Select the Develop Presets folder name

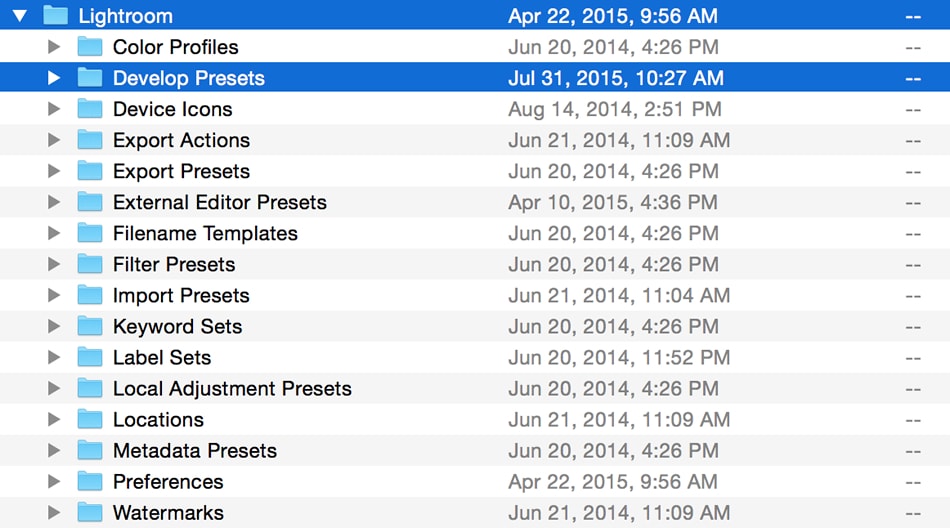pos(189,78)
